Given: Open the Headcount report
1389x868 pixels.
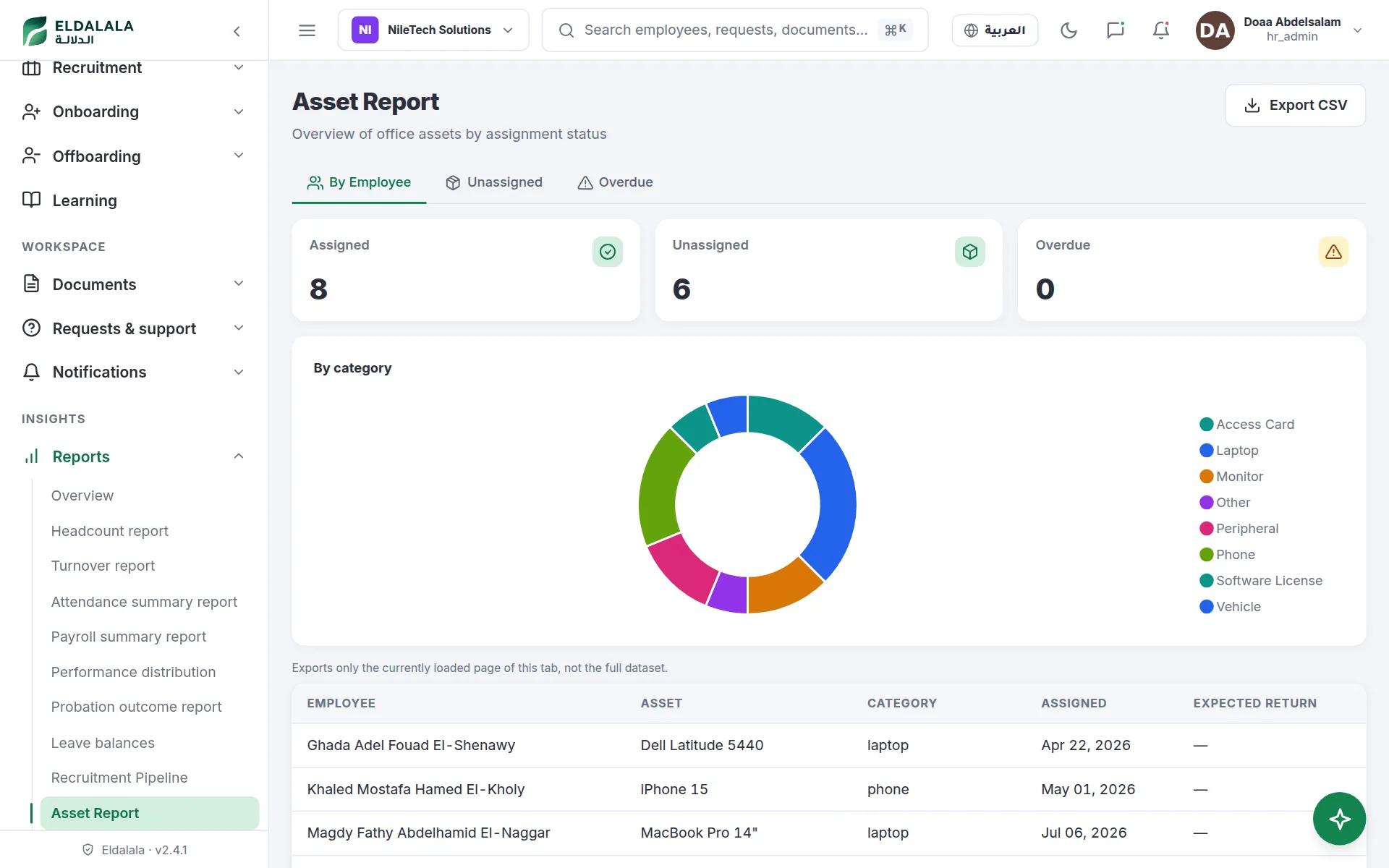Looking at the screenshot, I should click(109, 531).
